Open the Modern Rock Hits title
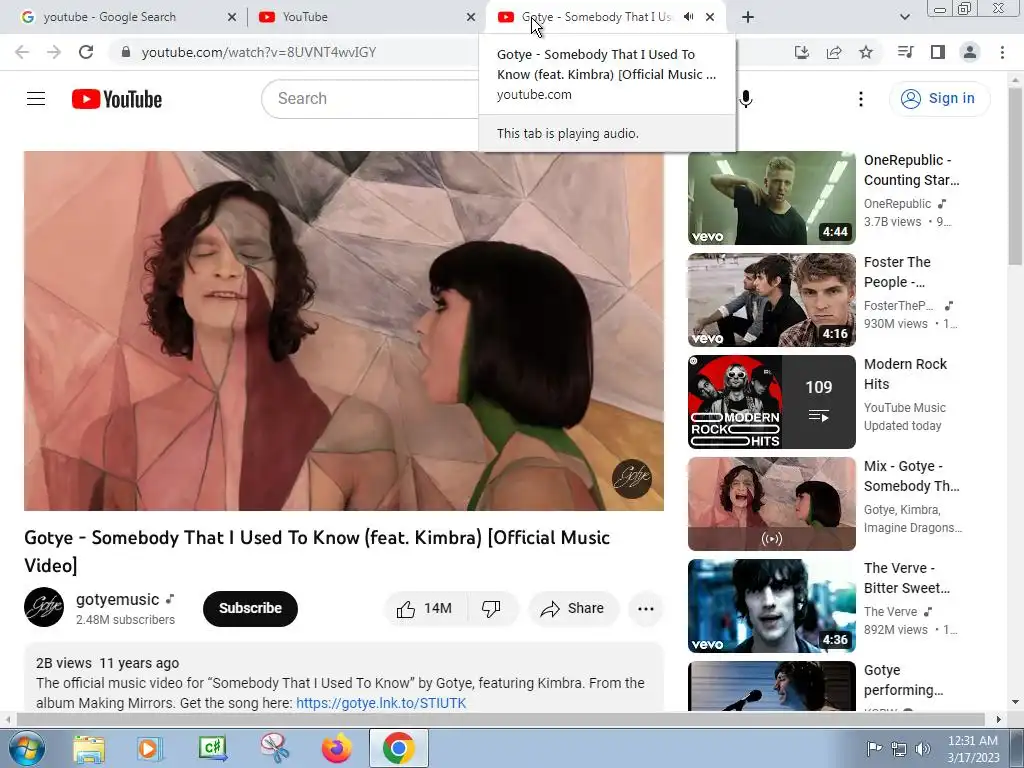This screenshot has width=1024, height=768. [905, 374]
